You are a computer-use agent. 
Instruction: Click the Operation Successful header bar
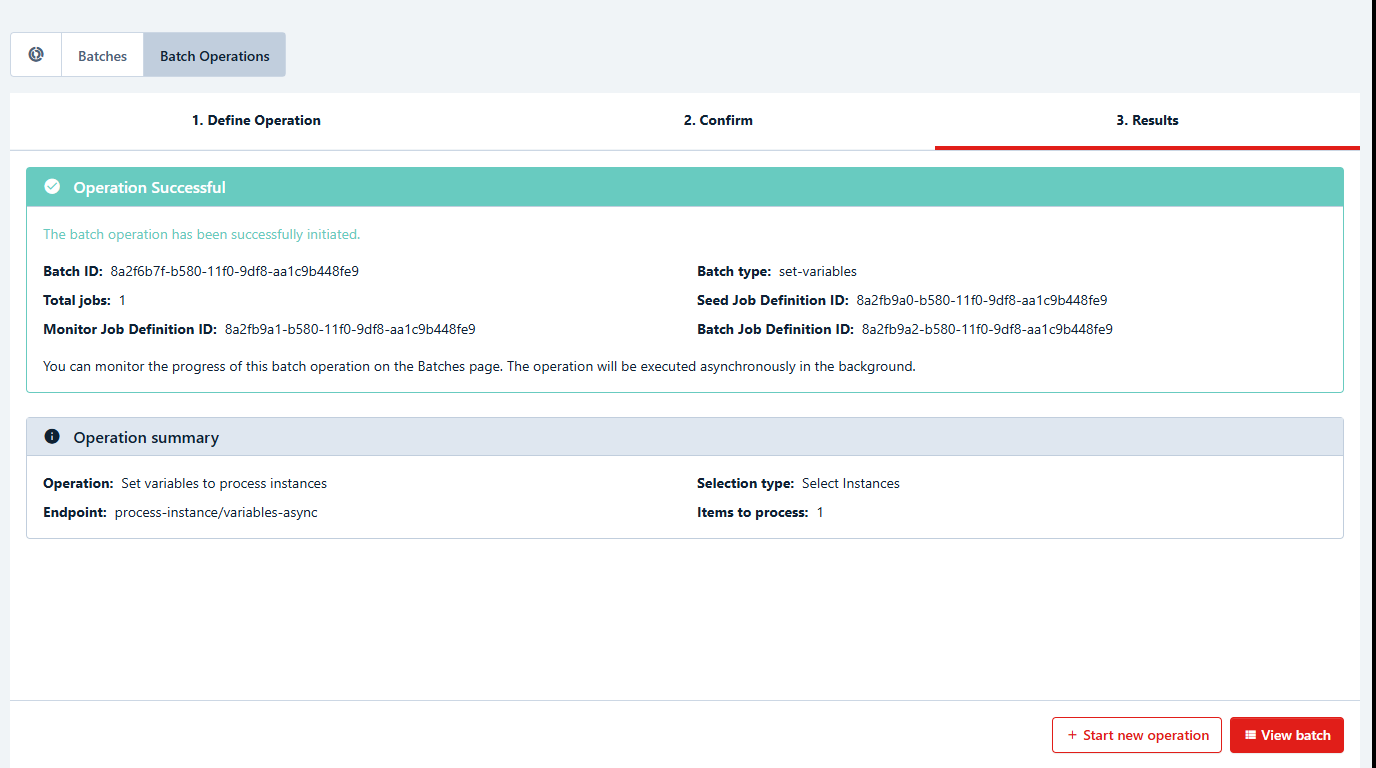[684, 187]
